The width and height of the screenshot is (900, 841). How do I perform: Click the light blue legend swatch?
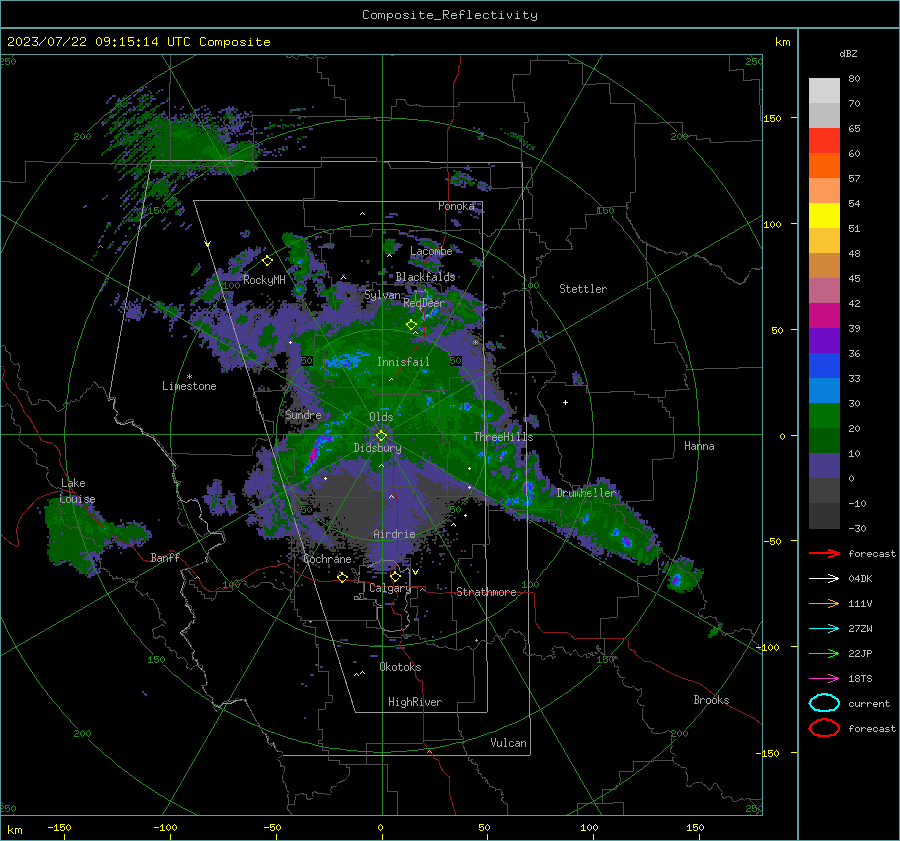coord(824,390)
